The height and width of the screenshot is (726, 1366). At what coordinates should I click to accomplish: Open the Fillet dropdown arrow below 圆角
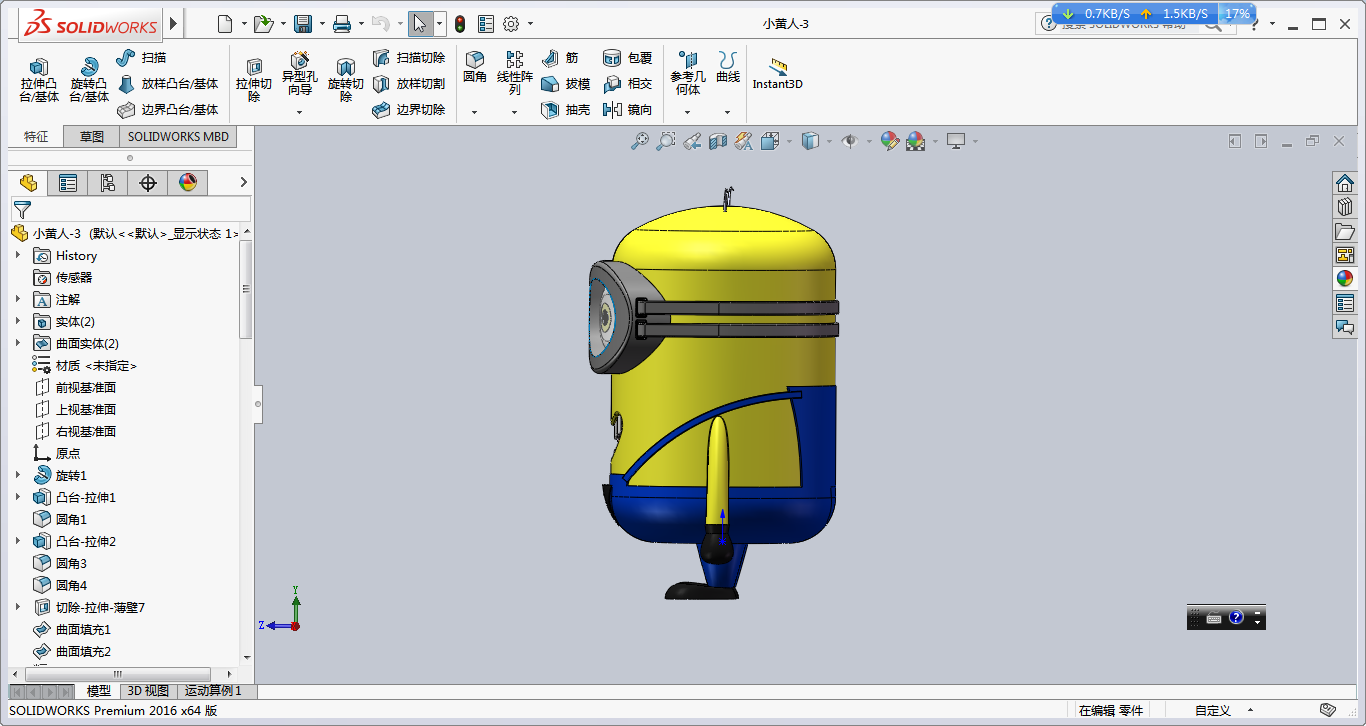(475, 112)
